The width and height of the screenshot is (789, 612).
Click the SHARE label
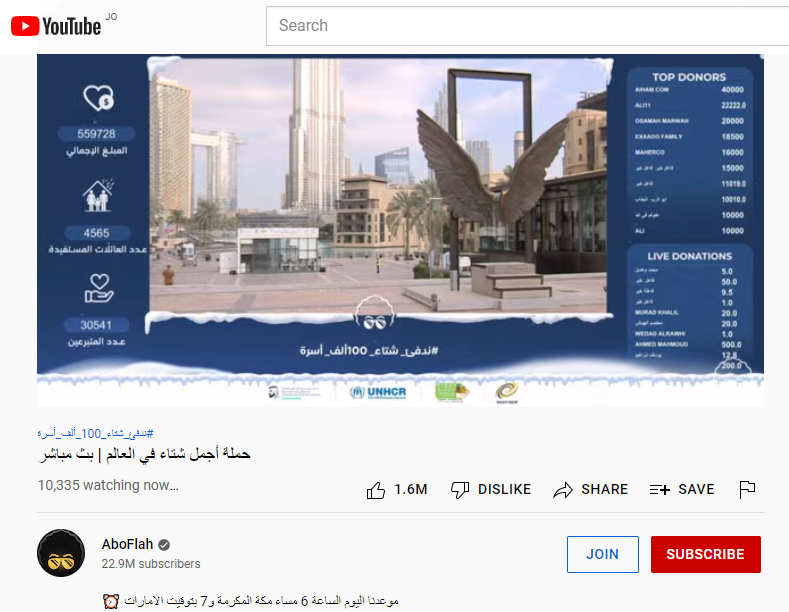click(604, 489)
